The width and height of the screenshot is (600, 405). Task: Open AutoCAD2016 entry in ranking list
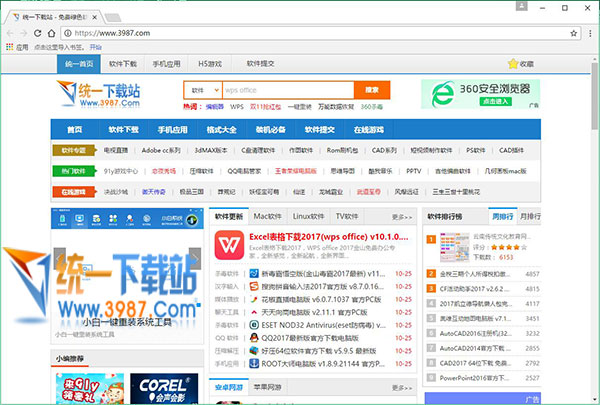point(476,333)
